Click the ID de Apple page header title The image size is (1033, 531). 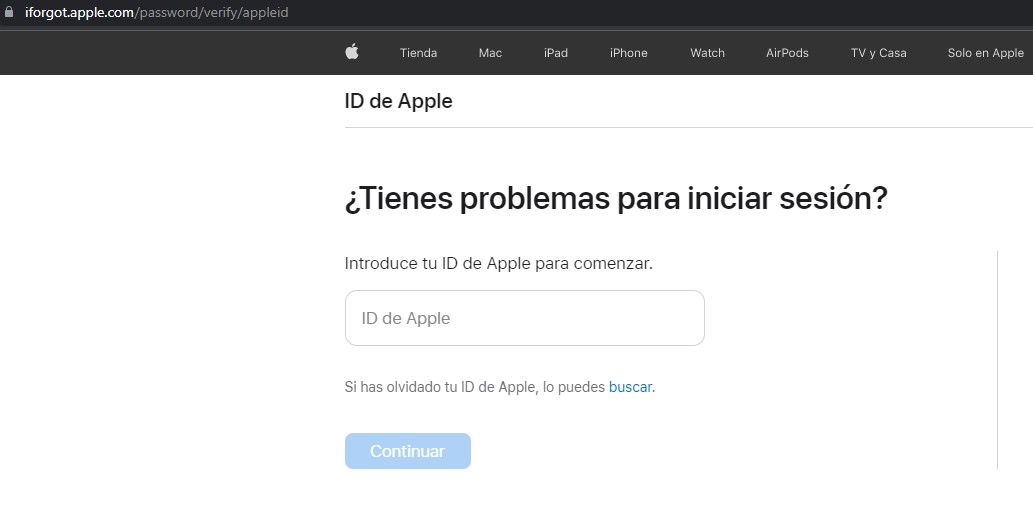pos(398,101)
